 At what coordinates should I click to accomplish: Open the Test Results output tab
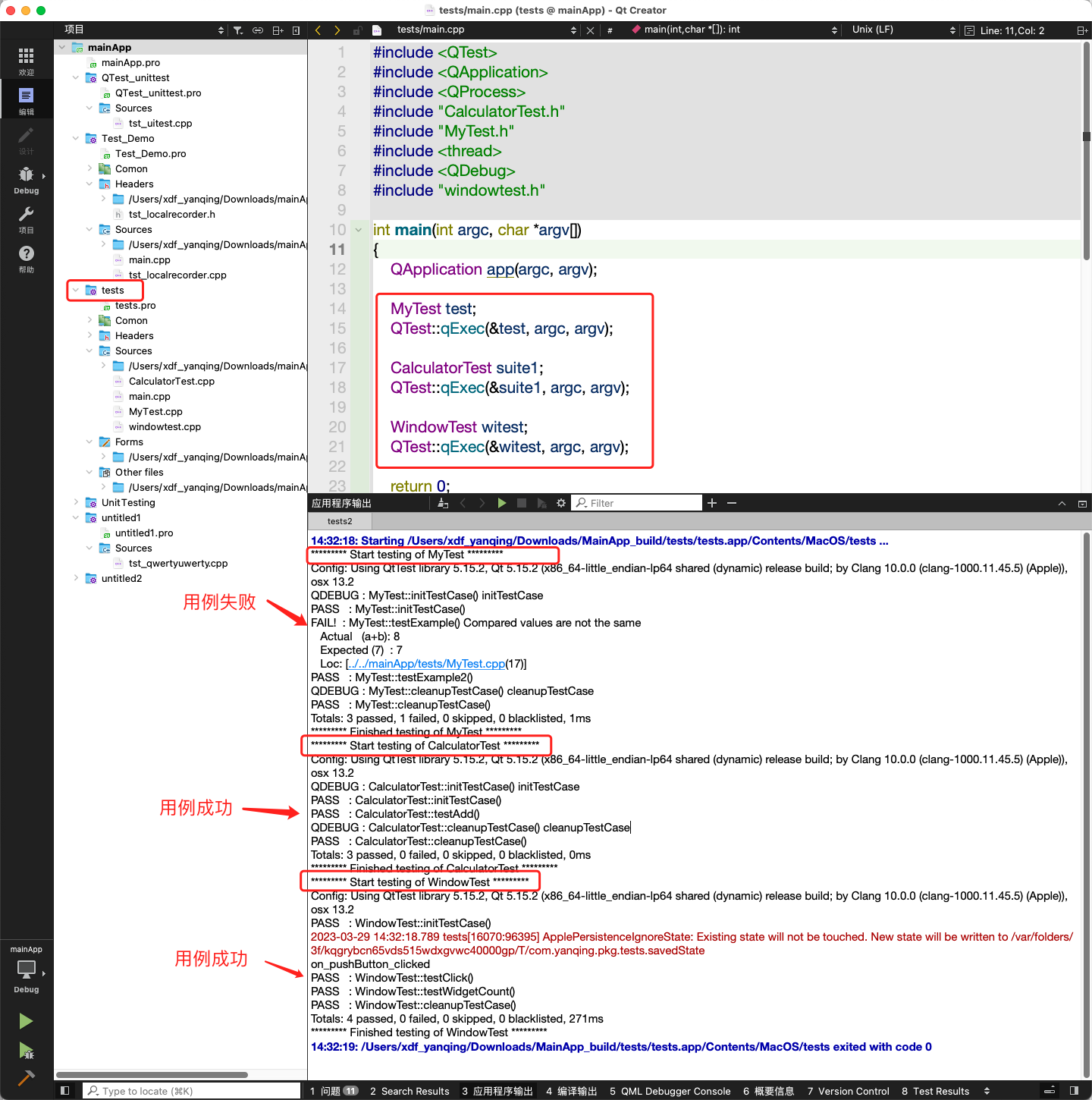click(x=936, y=1091)
